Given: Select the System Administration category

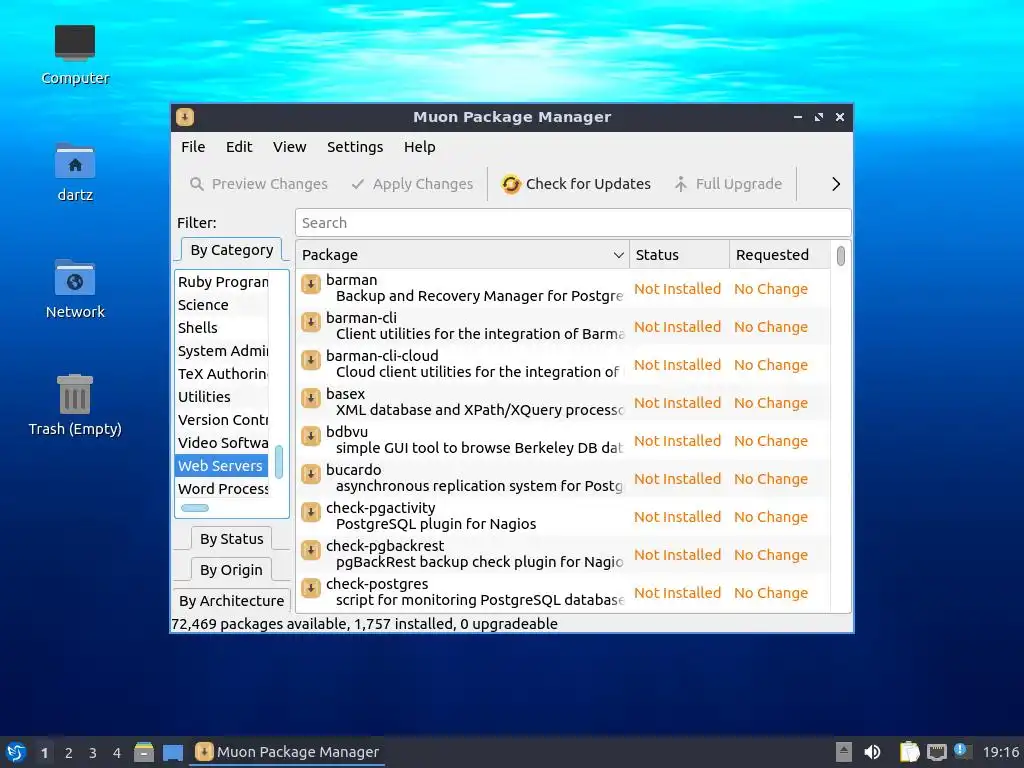Looking at the screenshot, I should point(223,351).
